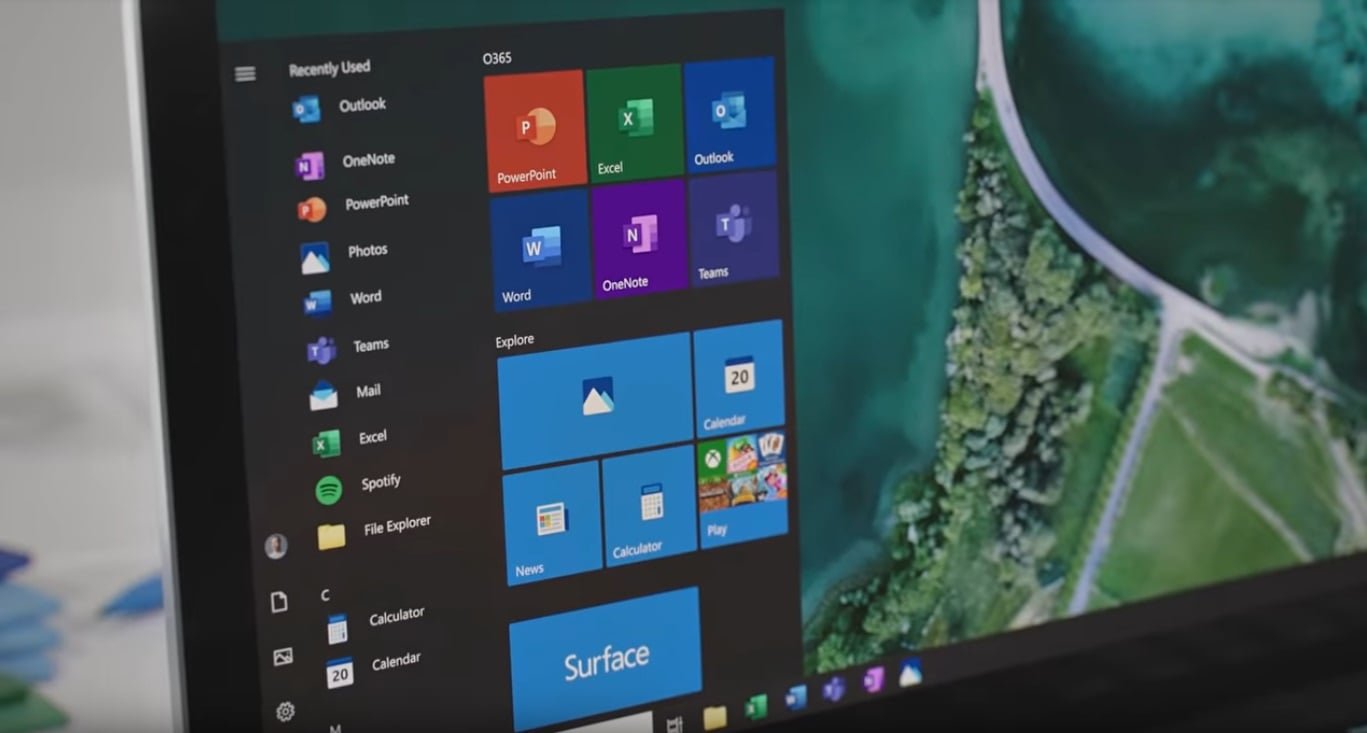This screenshot has height=733, width=1367.
Task: Launch Word from the Recently Used list
Action: tap(343, 299)
